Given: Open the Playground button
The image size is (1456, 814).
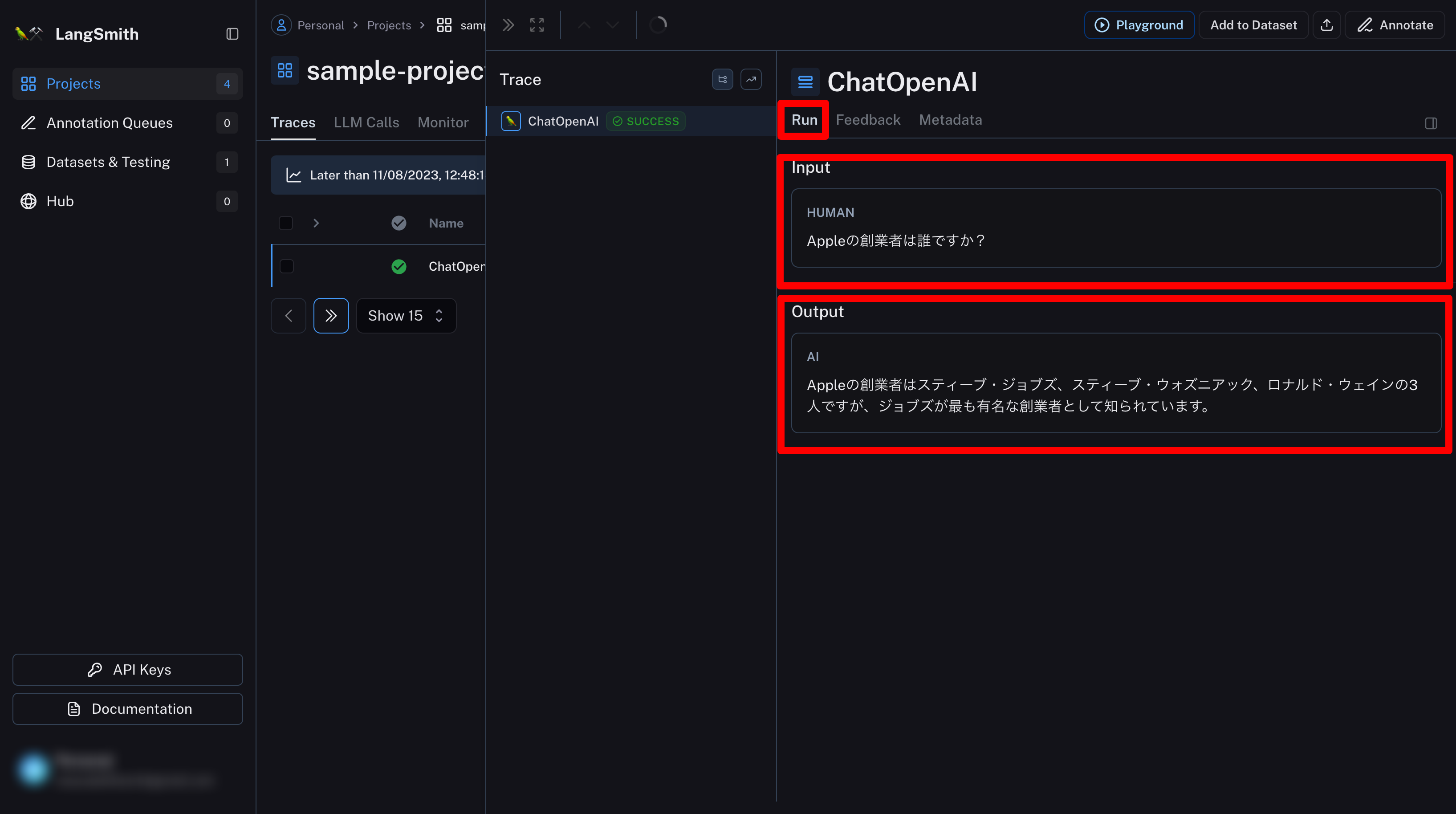Looking at the screenshot, I should pos(1139,25).
